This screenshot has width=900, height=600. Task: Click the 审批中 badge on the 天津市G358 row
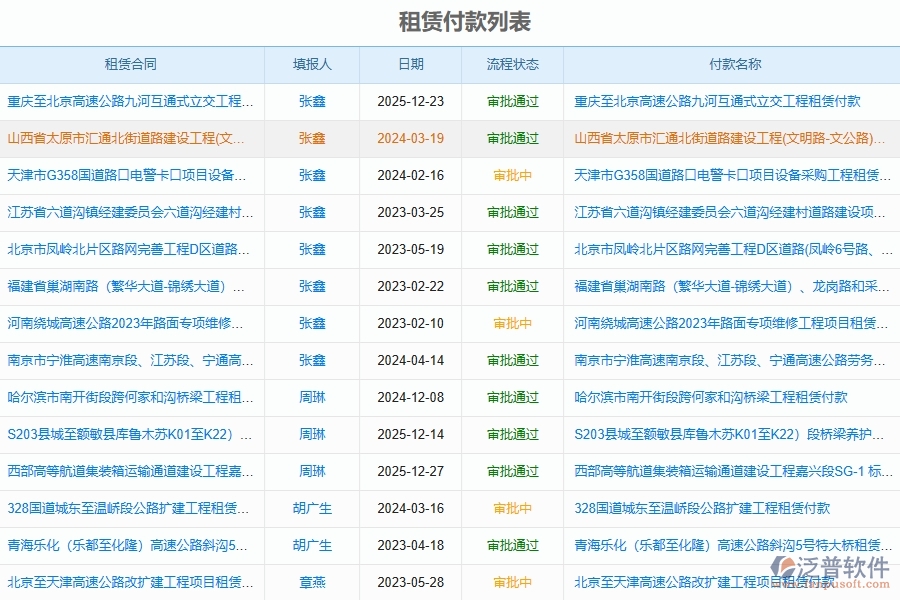(x=511, y=175)
